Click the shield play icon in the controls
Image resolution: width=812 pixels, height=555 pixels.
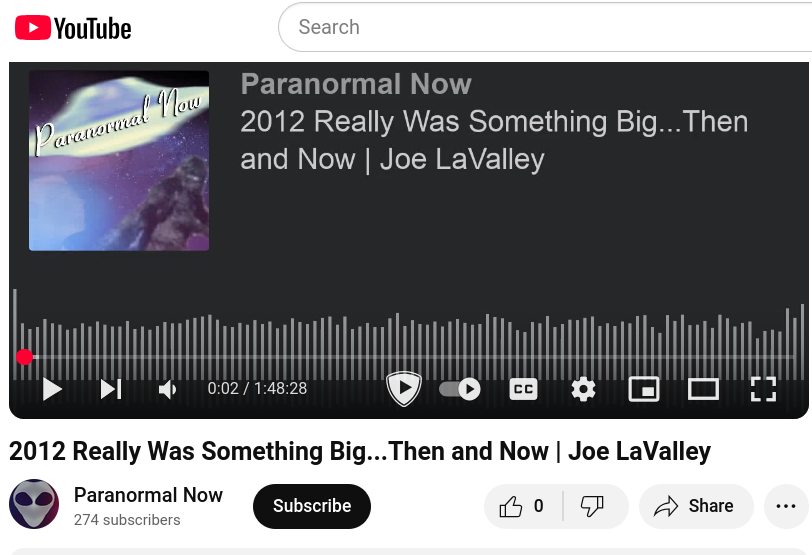click(x=404, y=388)
